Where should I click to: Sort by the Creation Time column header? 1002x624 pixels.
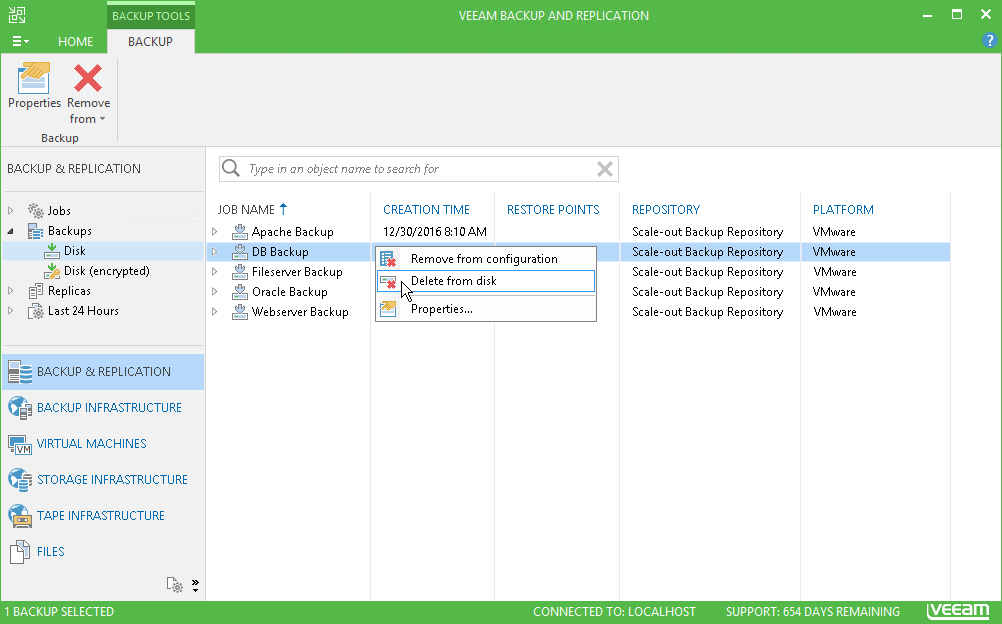click(x=426, y=210)
